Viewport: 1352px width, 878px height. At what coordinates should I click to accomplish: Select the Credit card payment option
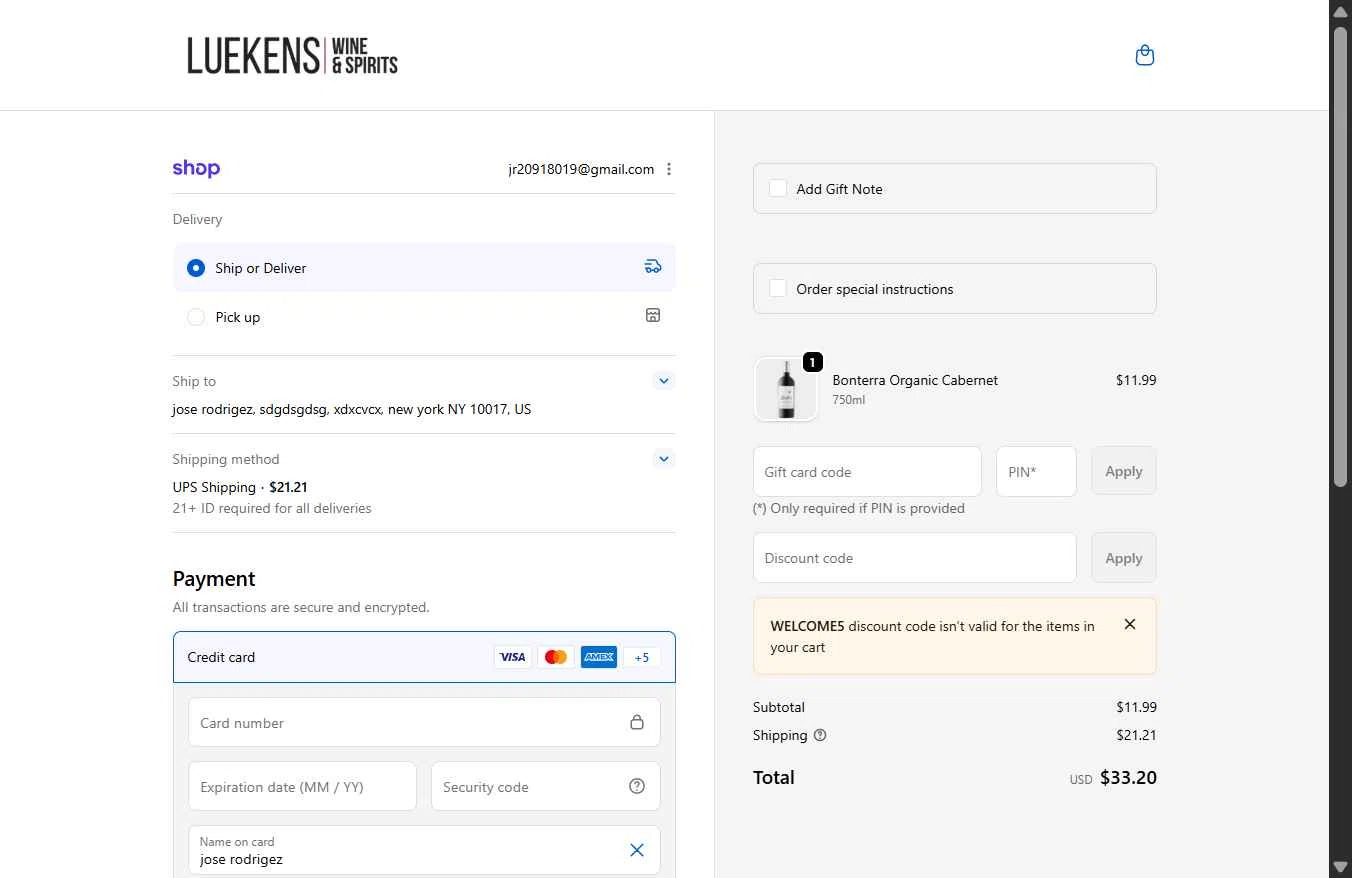pyautogui.click(x=424, y=657)
